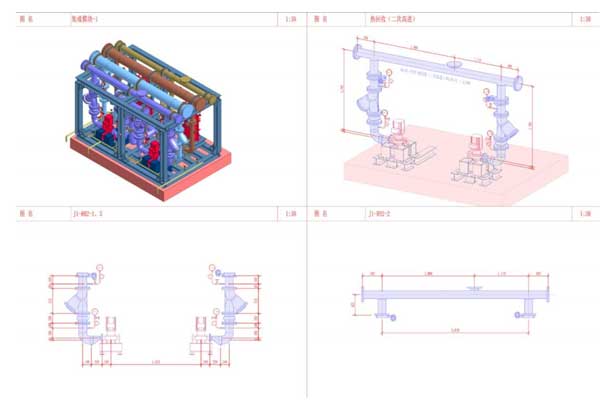The width and height of the screenshot is (609, 400).
Task: Click the top-left view title text
Action: pos(85,19)
